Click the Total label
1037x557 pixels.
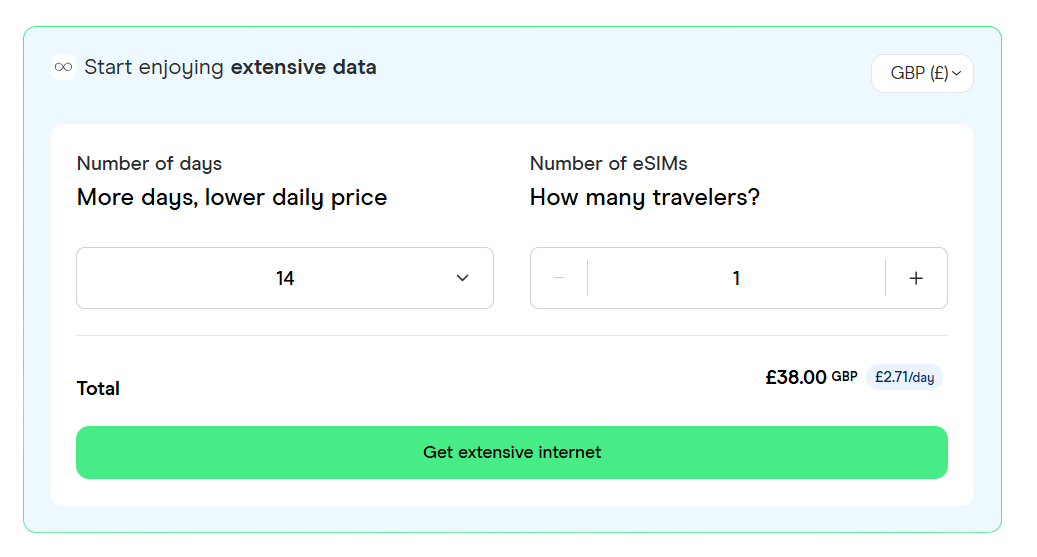point(98,388)
